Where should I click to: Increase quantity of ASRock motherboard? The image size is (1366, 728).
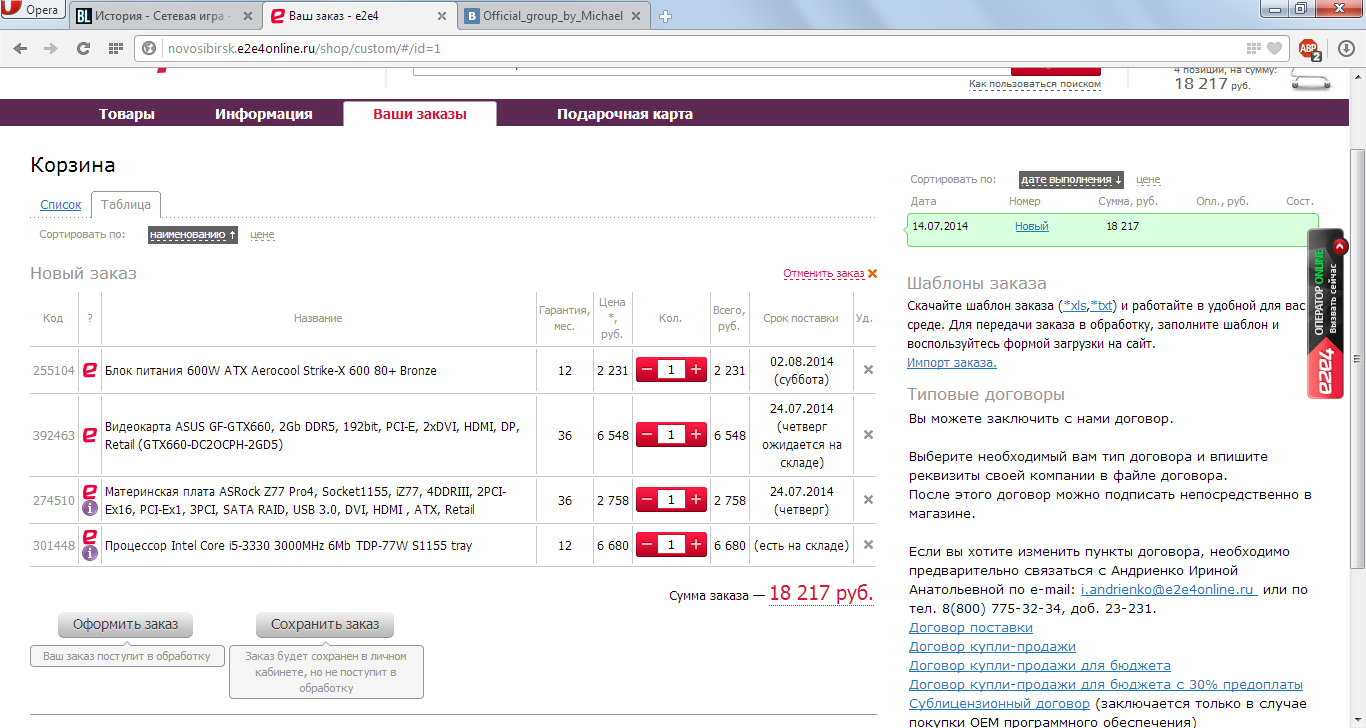click(696, 499)
